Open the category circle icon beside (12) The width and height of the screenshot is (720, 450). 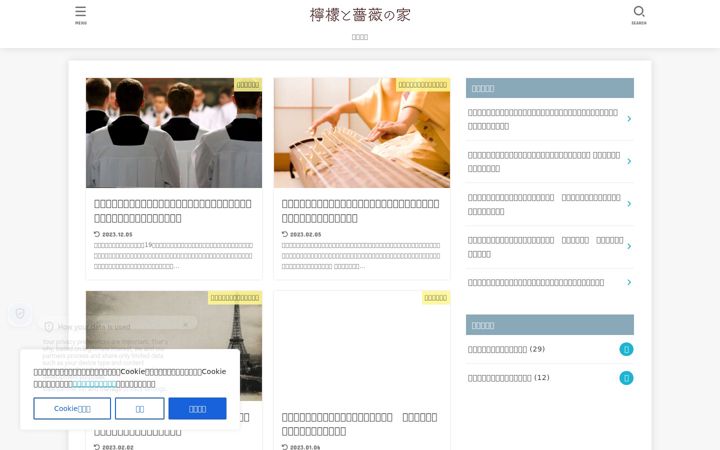pyautogui.click(x=626, y=378)
